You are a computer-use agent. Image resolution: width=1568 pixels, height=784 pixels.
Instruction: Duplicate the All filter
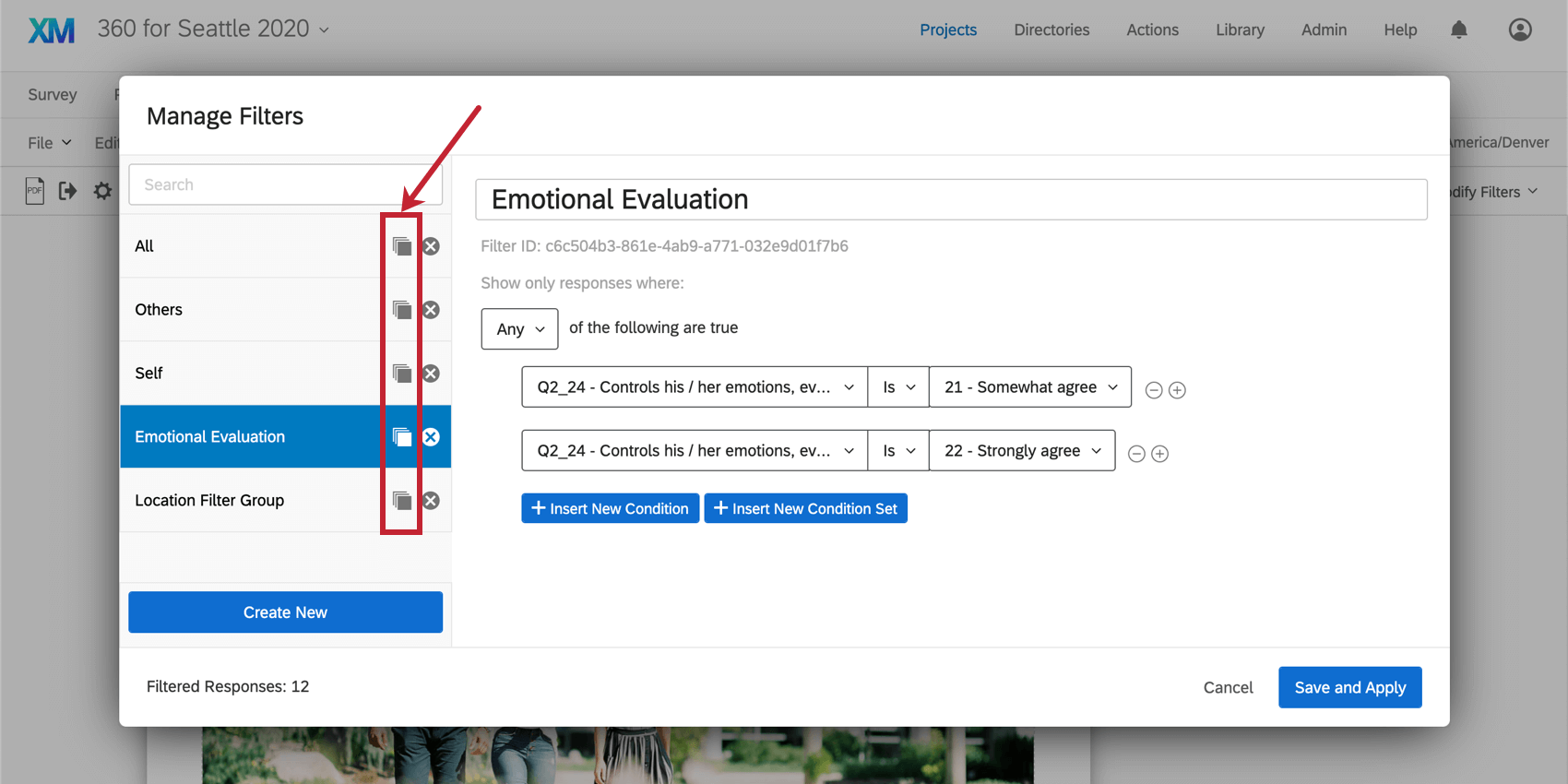402,246
